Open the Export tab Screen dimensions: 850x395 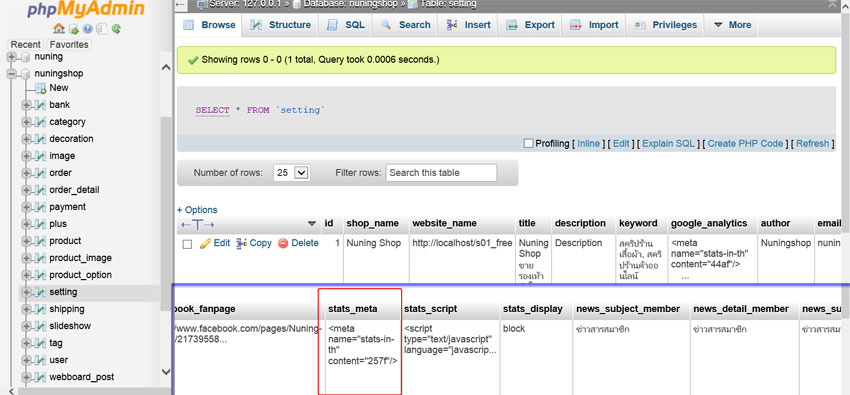[x=530, y=25]
